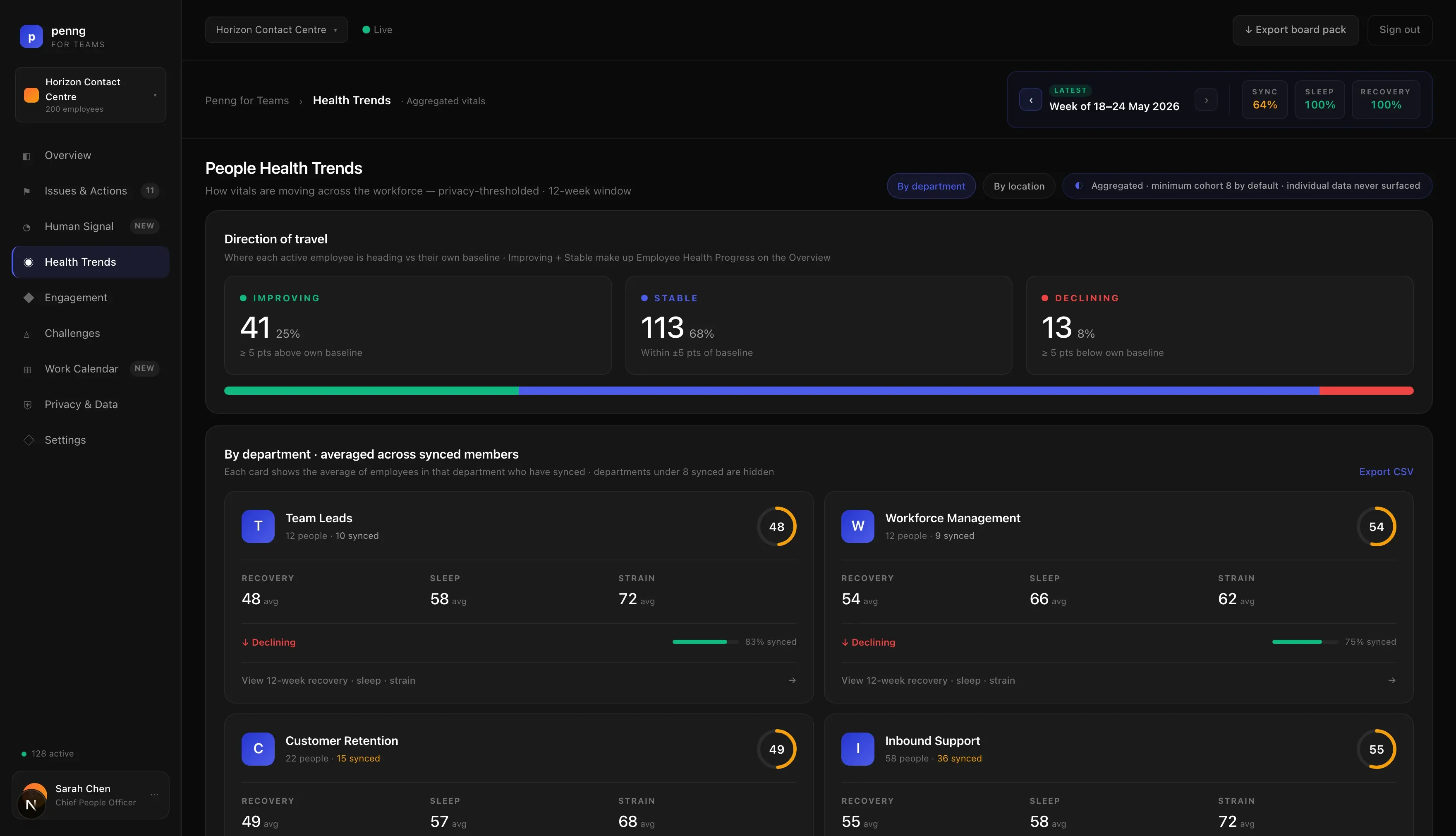Click the Privacy & Data menu item

[x=91, y=405]
